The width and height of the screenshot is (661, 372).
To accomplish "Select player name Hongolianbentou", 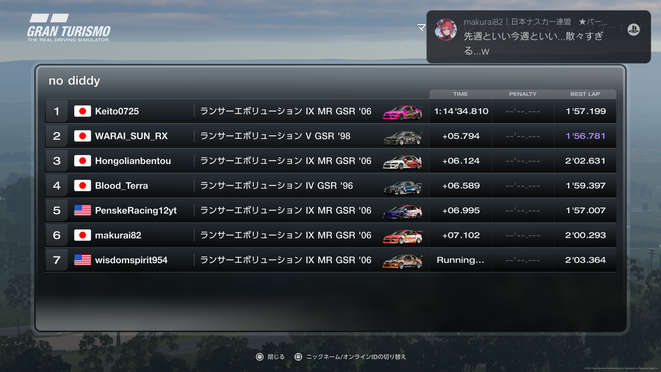I will [133, 161].
